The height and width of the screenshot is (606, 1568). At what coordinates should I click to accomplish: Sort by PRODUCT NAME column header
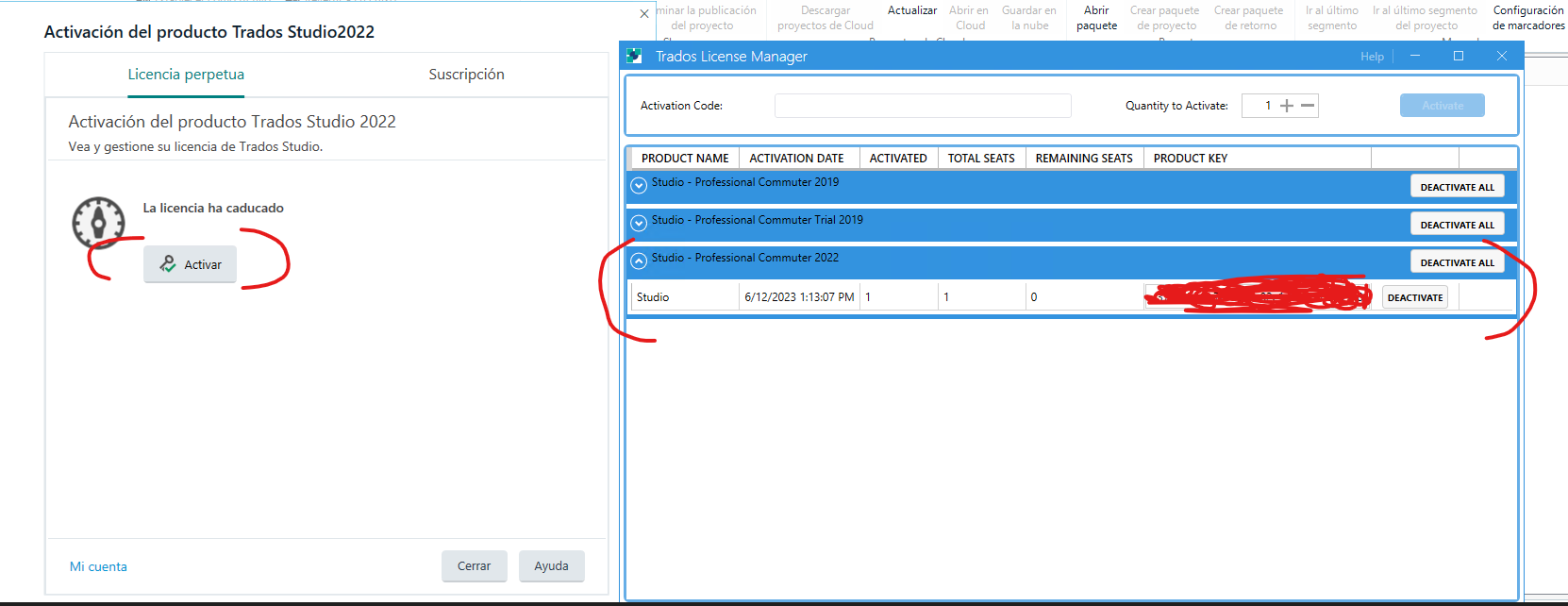pos(685,159)
